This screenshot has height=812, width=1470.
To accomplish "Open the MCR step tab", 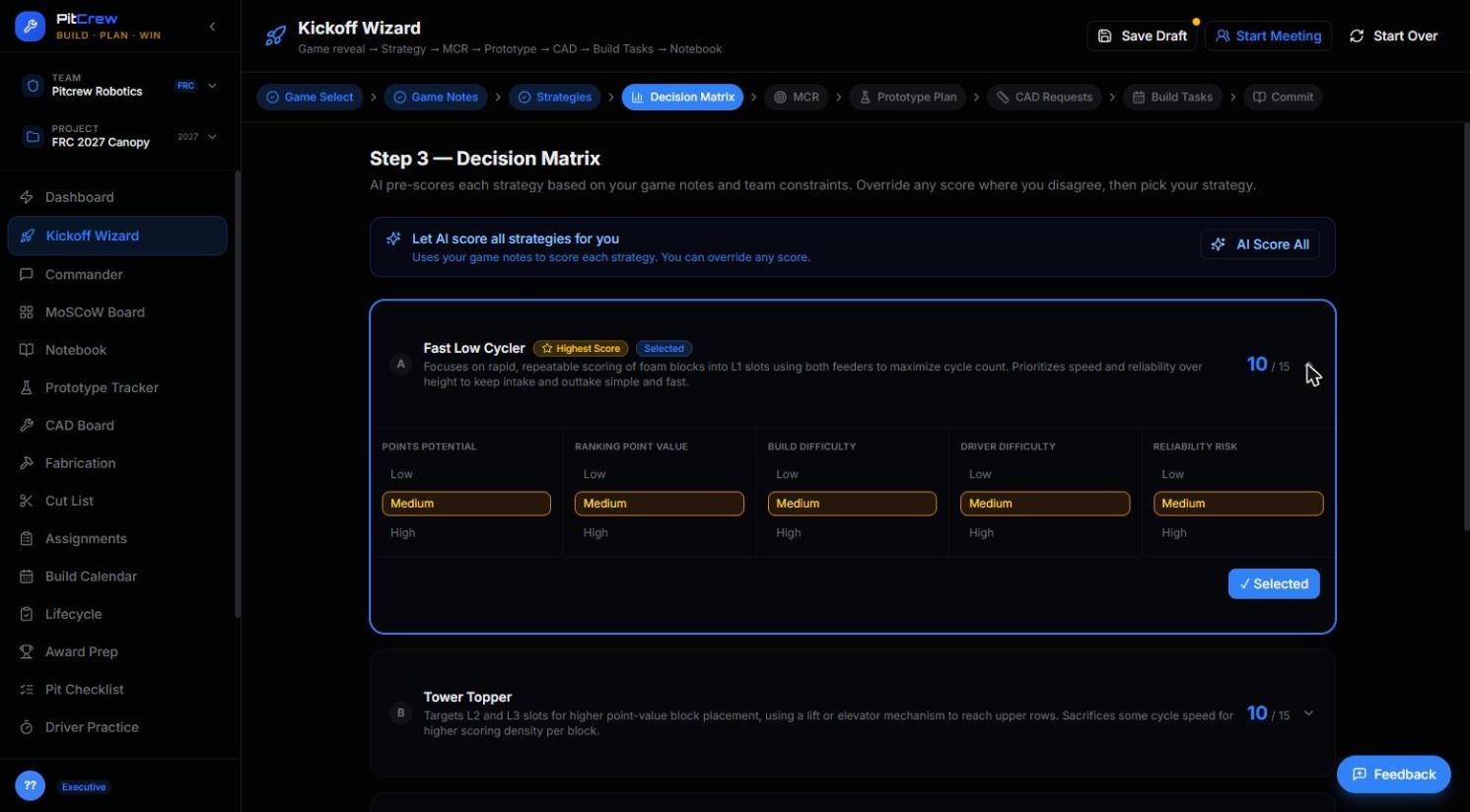I will coord(797,97).
